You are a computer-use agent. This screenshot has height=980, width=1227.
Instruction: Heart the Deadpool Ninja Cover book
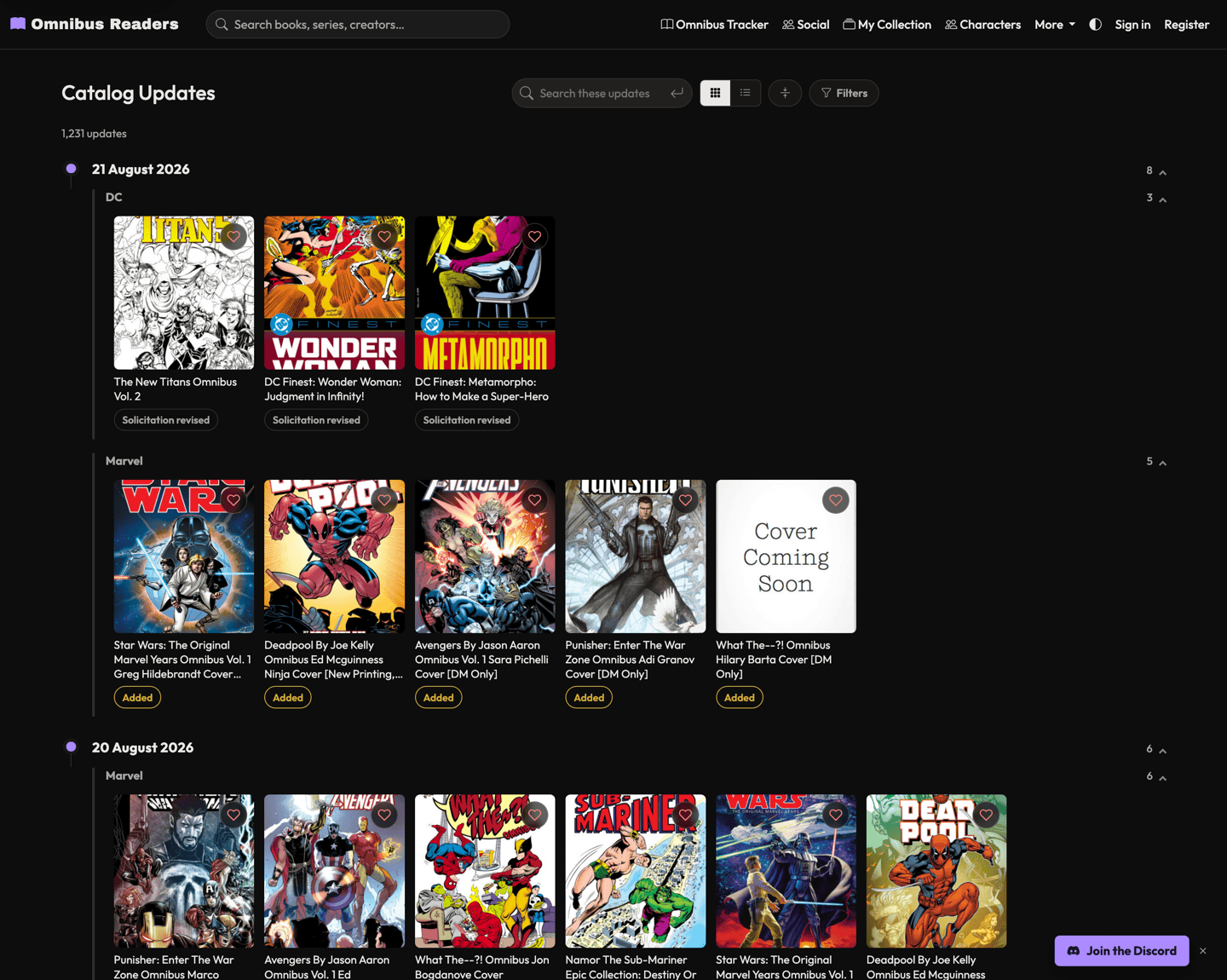384,500
